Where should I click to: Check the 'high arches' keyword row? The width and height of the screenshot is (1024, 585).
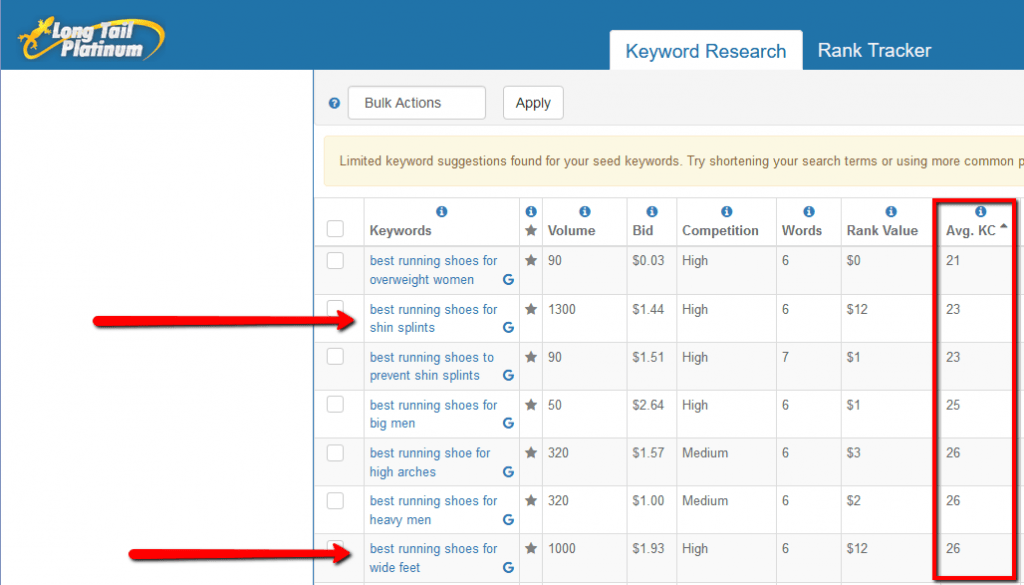point(335,452)
